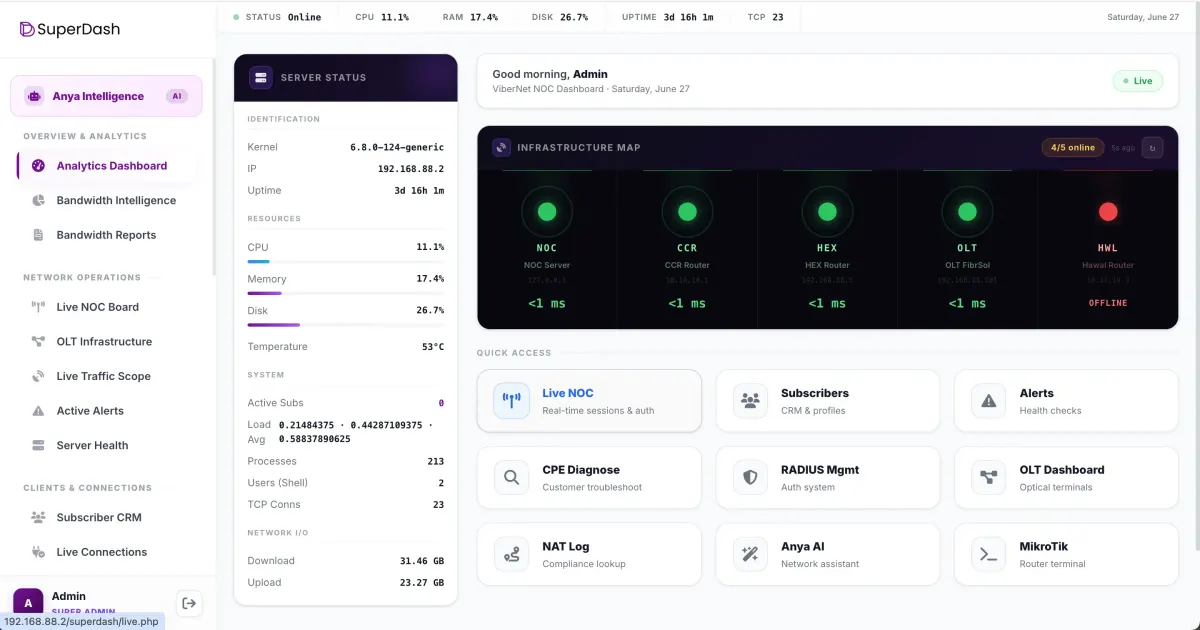Open the Analytics Dashboard menu item
1200x630 pixels.
click(107, 166)
